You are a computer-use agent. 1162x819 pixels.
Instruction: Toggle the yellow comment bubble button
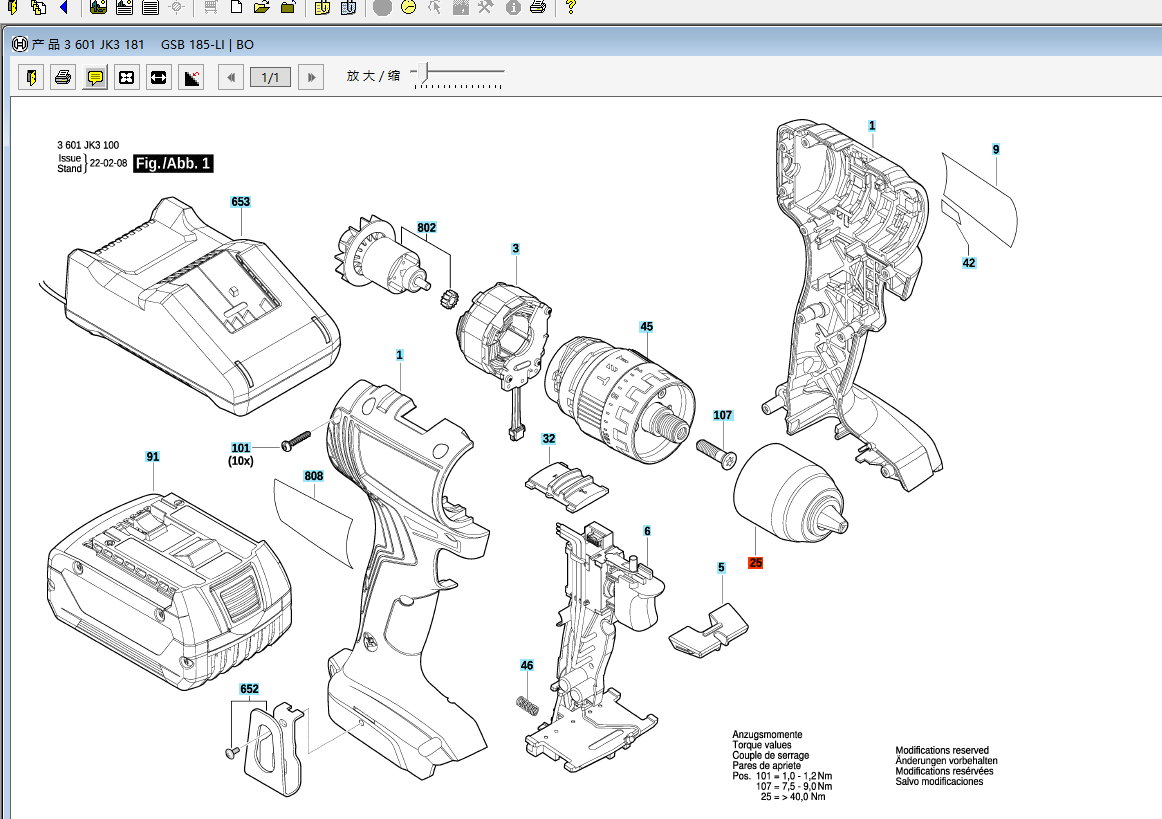click(x=95, y=77)
